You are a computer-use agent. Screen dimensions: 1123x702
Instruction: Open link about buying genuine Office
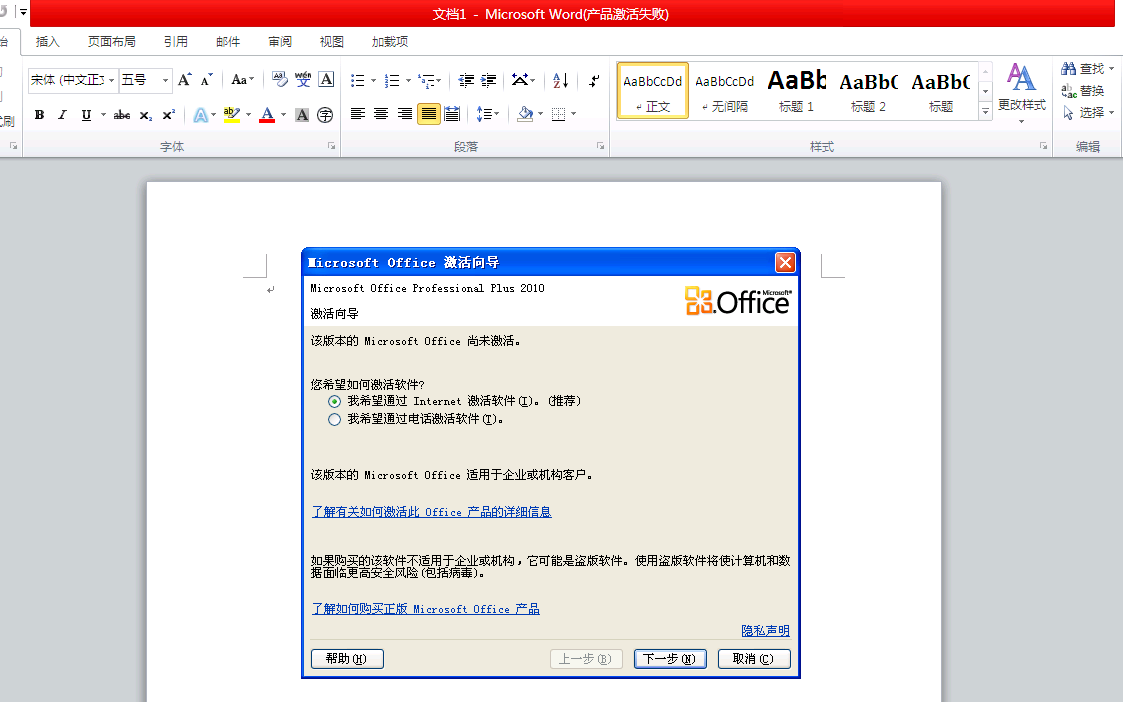[425, 609]
